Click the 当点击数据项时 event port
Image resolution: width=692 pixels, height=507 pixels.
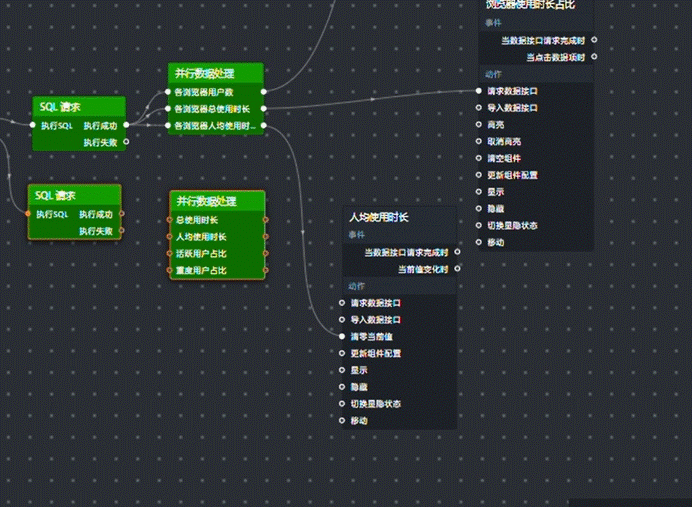coord(594,56)
